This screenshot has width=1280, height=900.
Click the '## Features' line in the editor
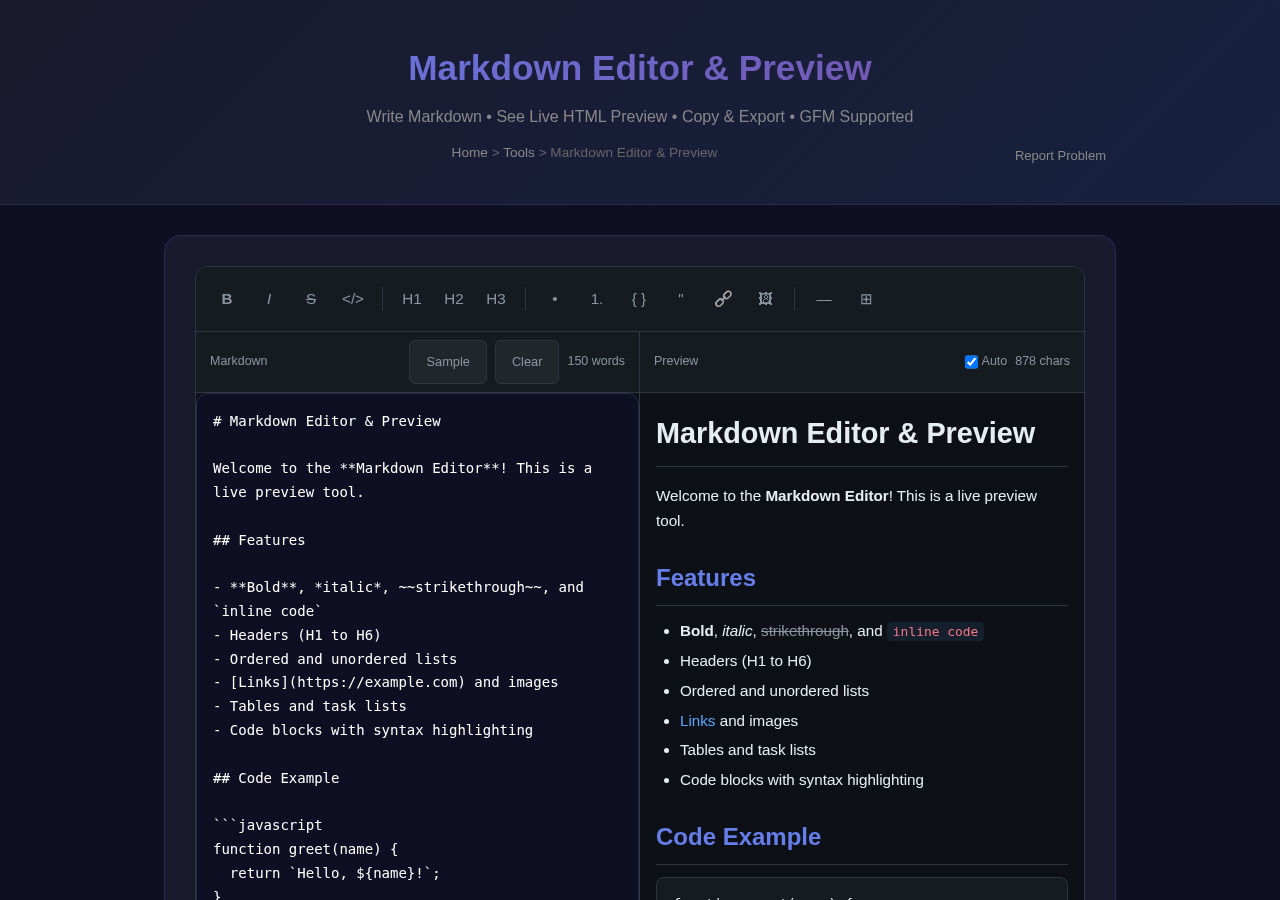coord(259,540)
